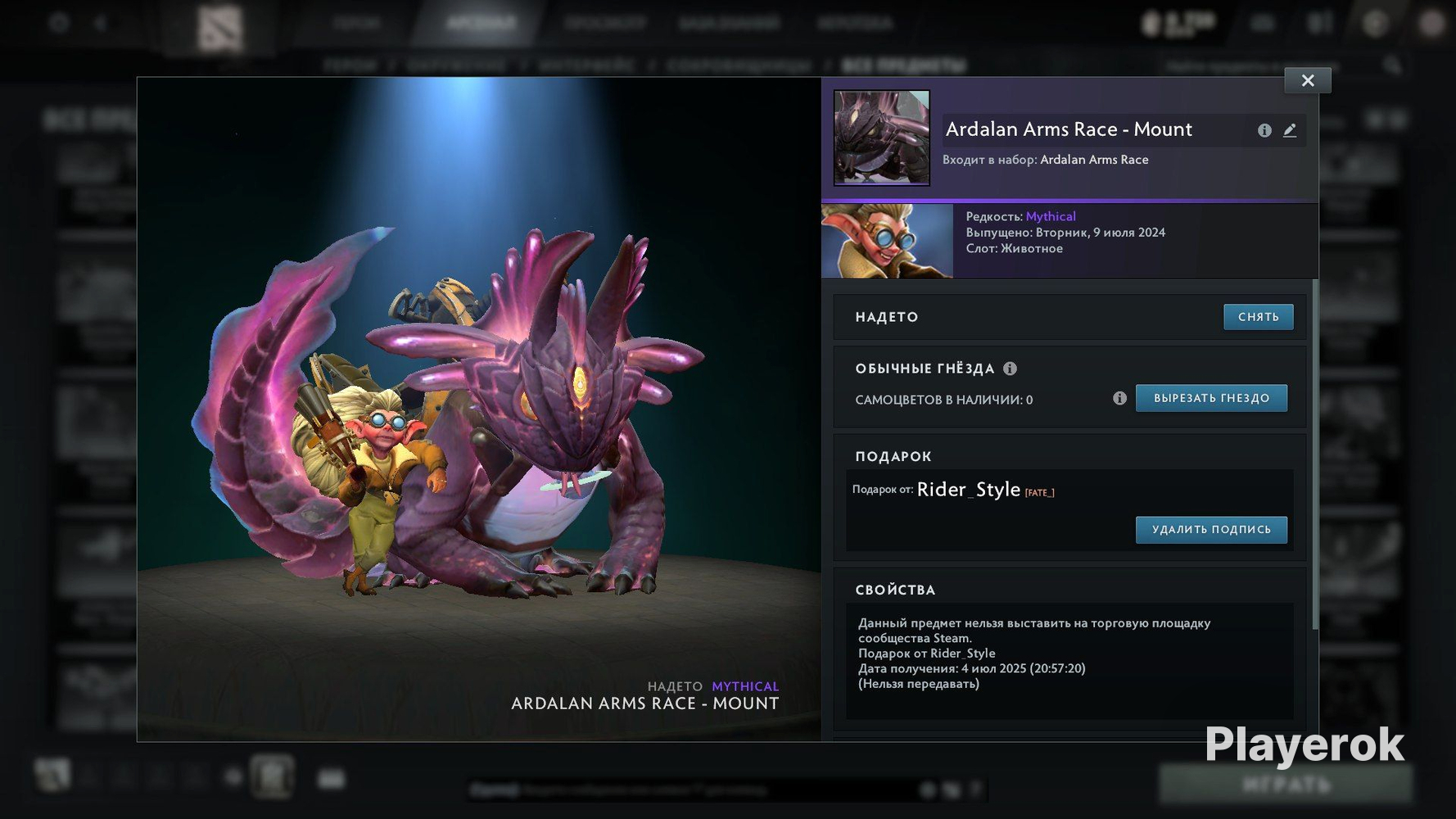Click the 'Слот: Животное' line
Image resolution: width=1456 pixels, height=819 pixels.
pos(1014,248)
